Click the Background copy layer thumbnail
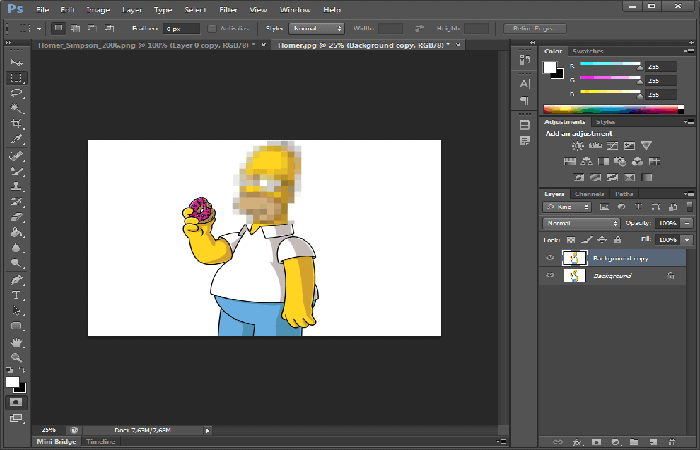 click(x=575, y=258)
